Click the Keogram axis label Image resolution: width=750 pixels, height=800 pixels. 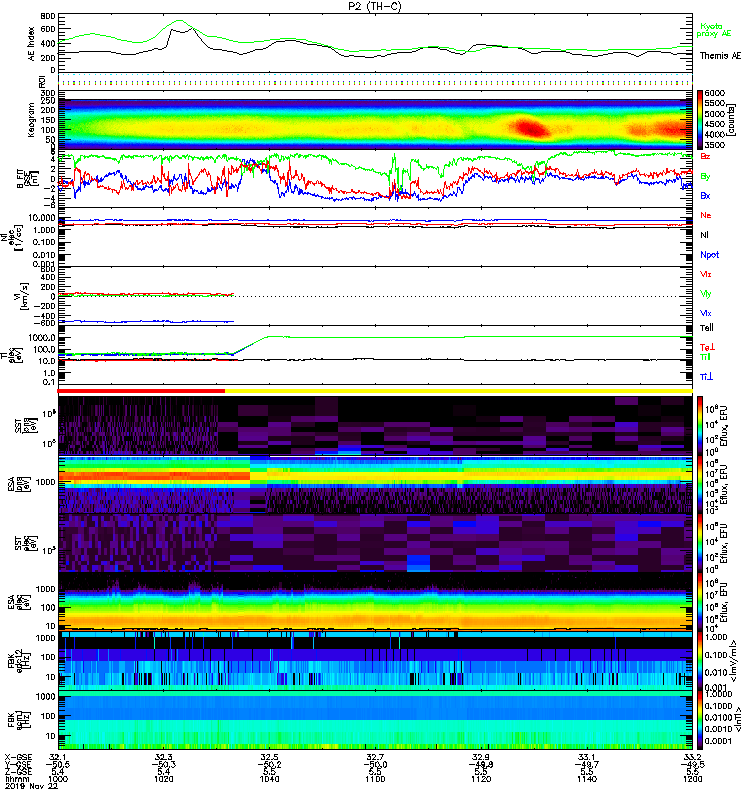31,120
